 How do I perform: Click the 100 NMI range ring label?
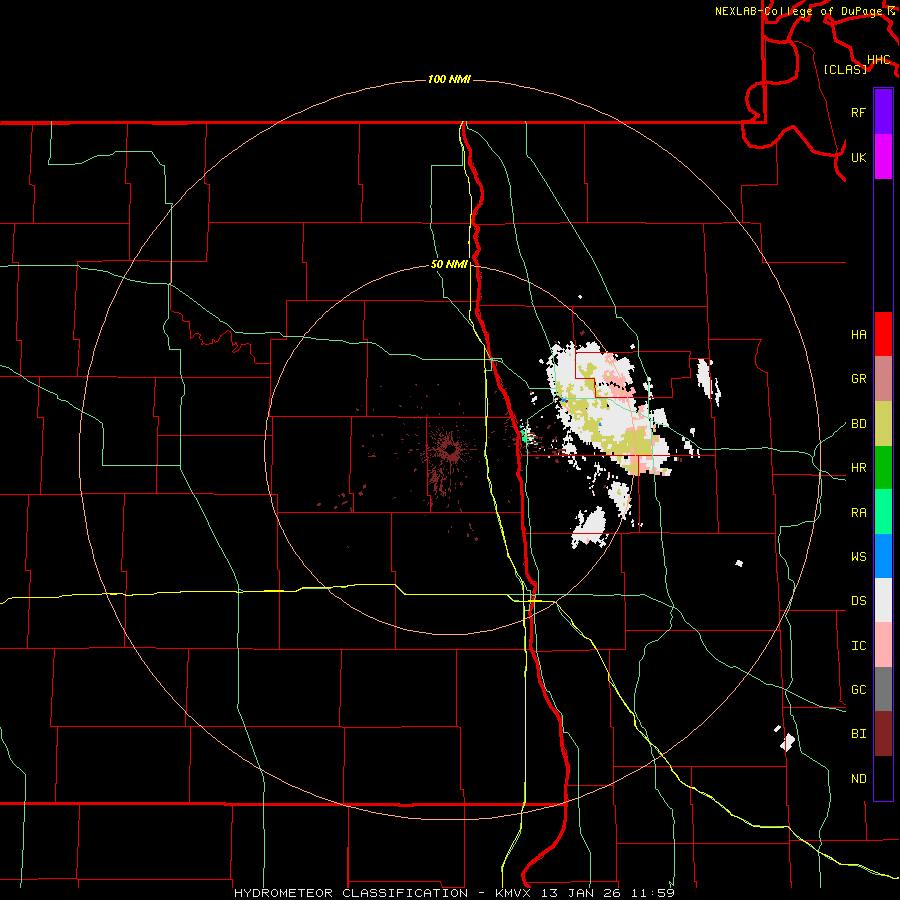[x=449, y=79]
